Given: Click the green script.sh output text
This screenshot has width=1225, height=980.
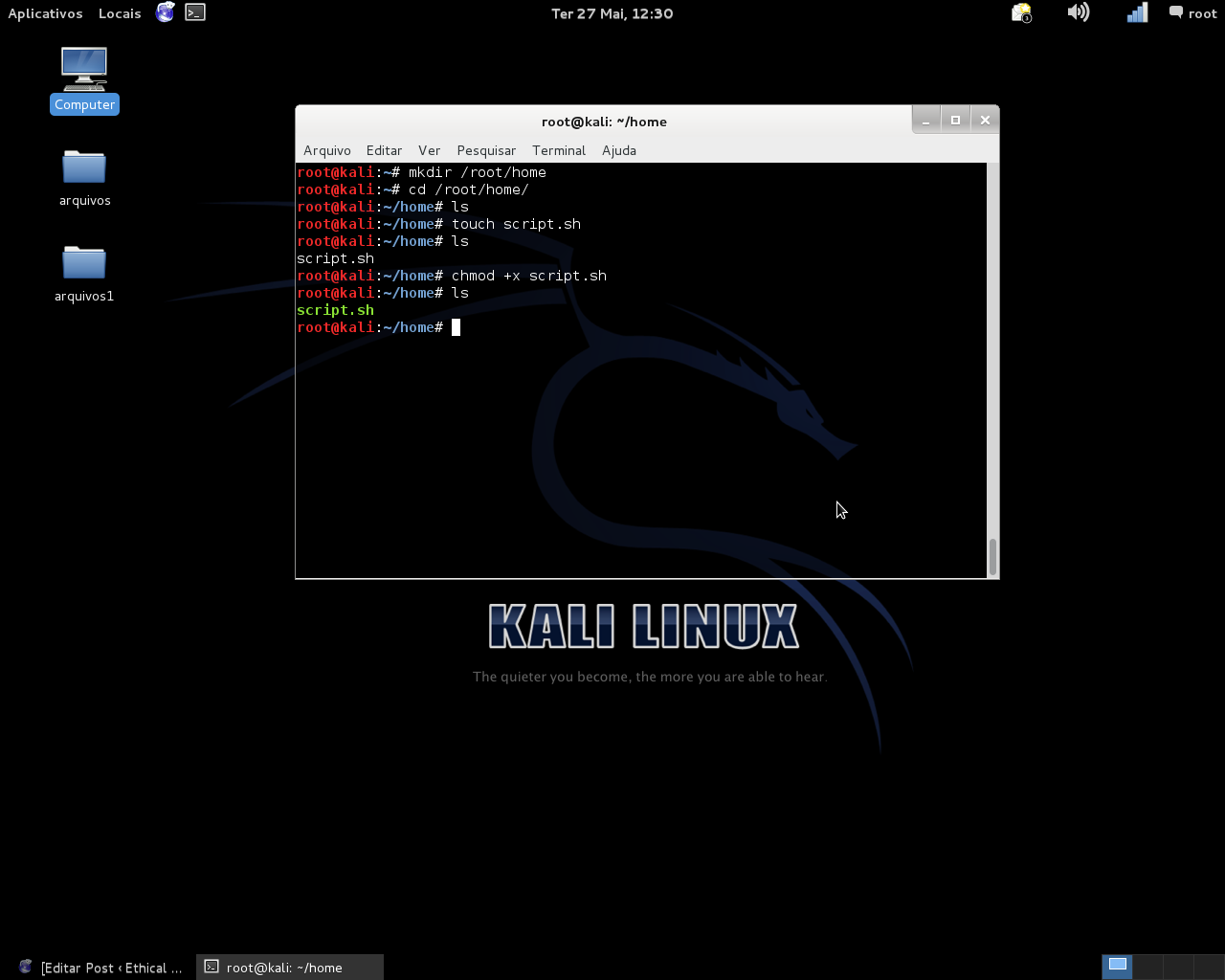Looking at the screenshot, I should (x=335, y=310).
